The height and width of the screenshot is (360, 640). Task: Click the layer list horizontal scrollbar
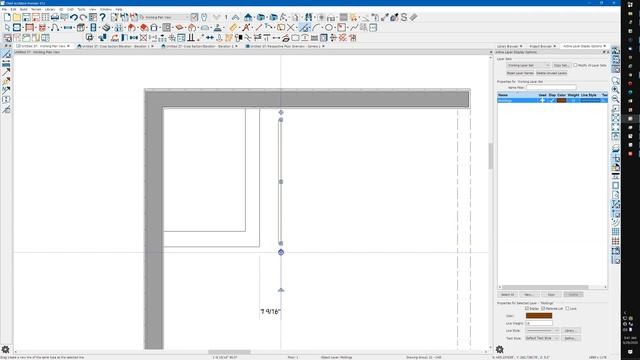pyautogui.click(x=545, y=287)
